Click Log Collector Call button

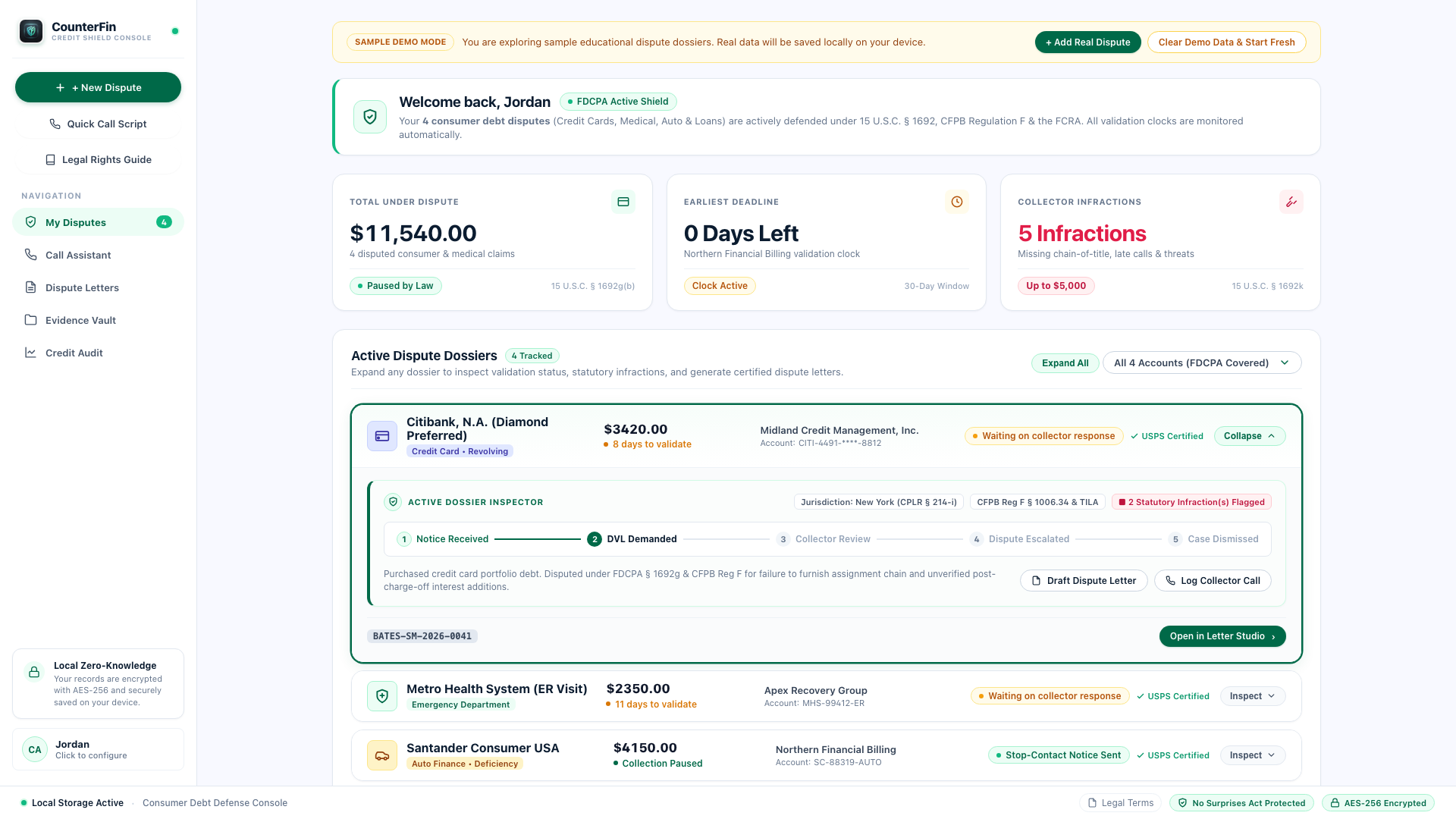pos(1213,581)
